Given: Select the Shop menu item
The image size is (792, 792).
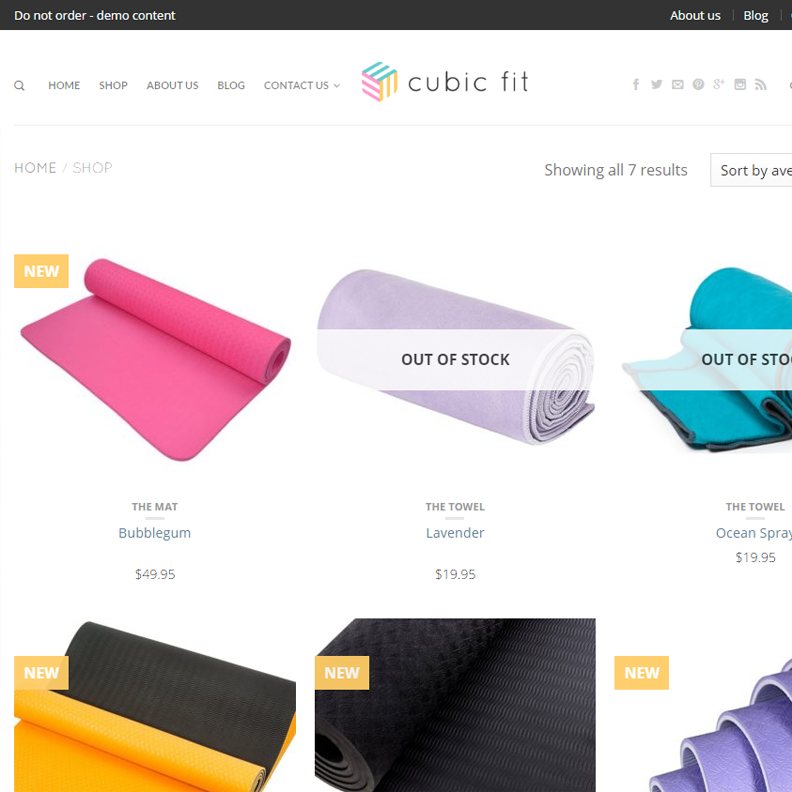Looking at the screenshot, I should tap(113, 85).
